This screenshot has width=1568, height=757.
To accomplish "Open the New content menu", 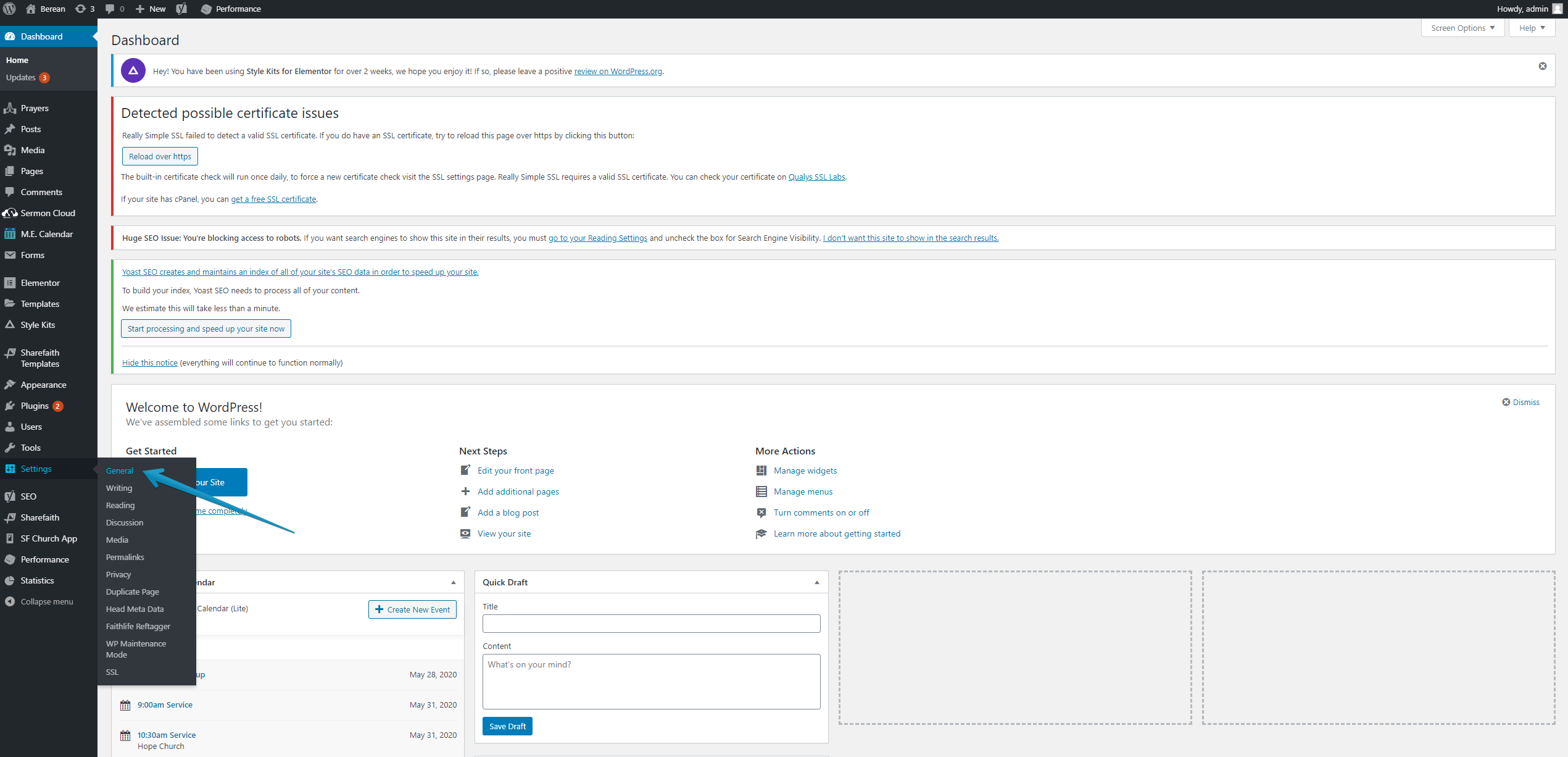I will pos(151,9).
